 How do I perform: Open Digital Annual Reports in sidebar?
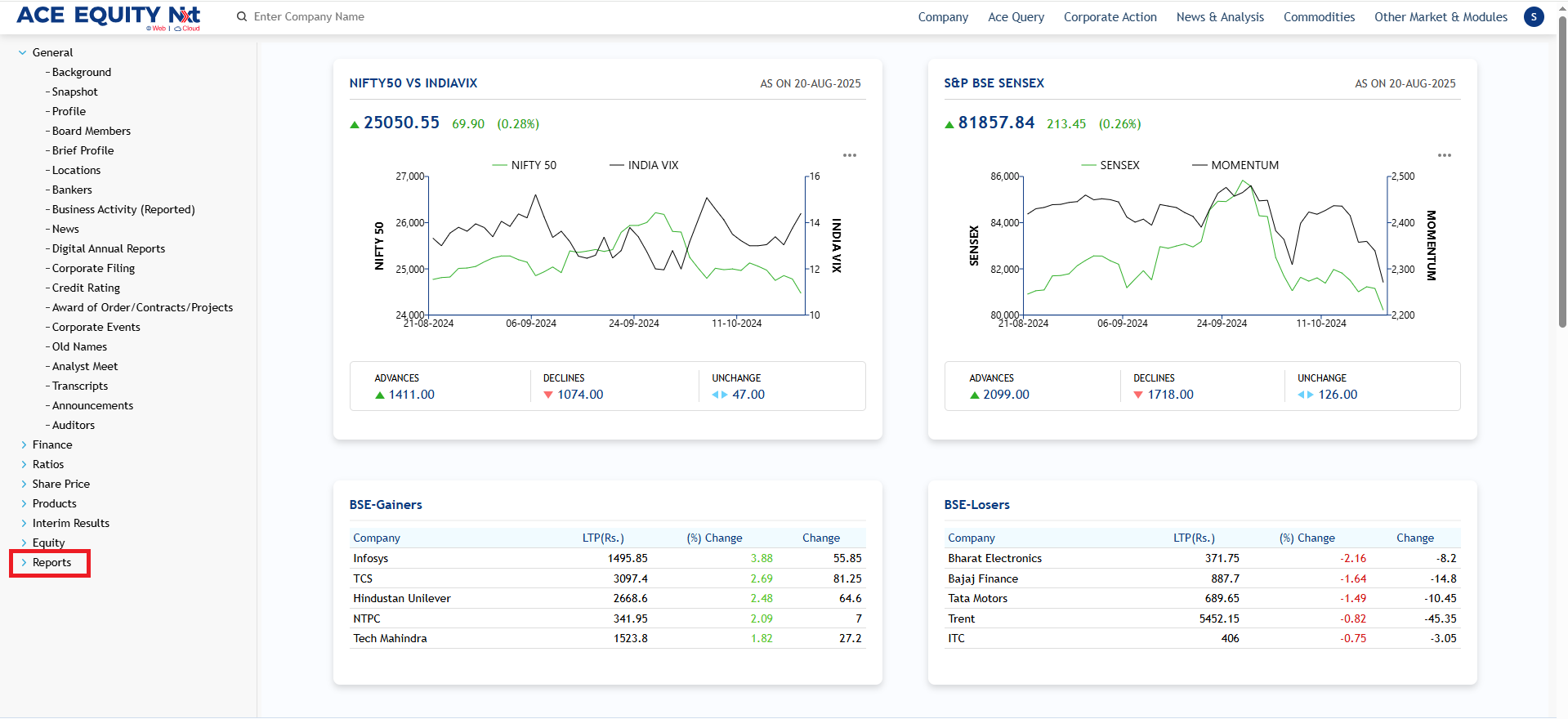click(x=108, y=248)
